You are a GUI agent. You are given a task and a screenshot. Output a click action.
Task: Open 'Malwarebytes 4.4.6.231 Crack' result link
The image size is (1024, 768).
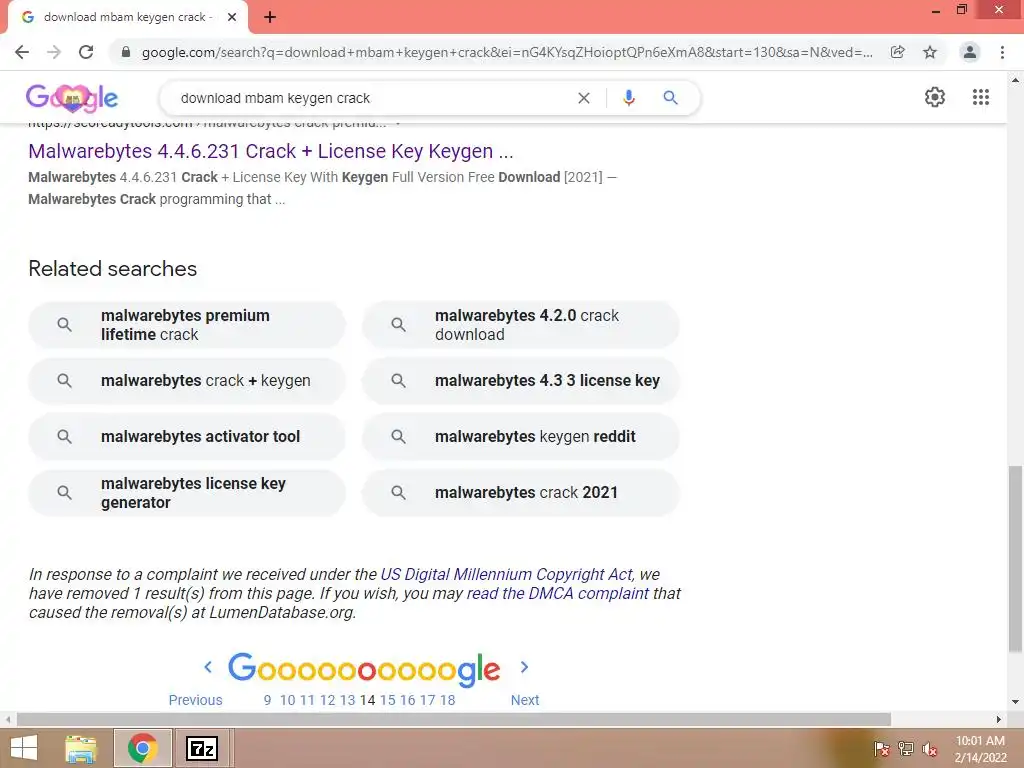coord(271,151)
